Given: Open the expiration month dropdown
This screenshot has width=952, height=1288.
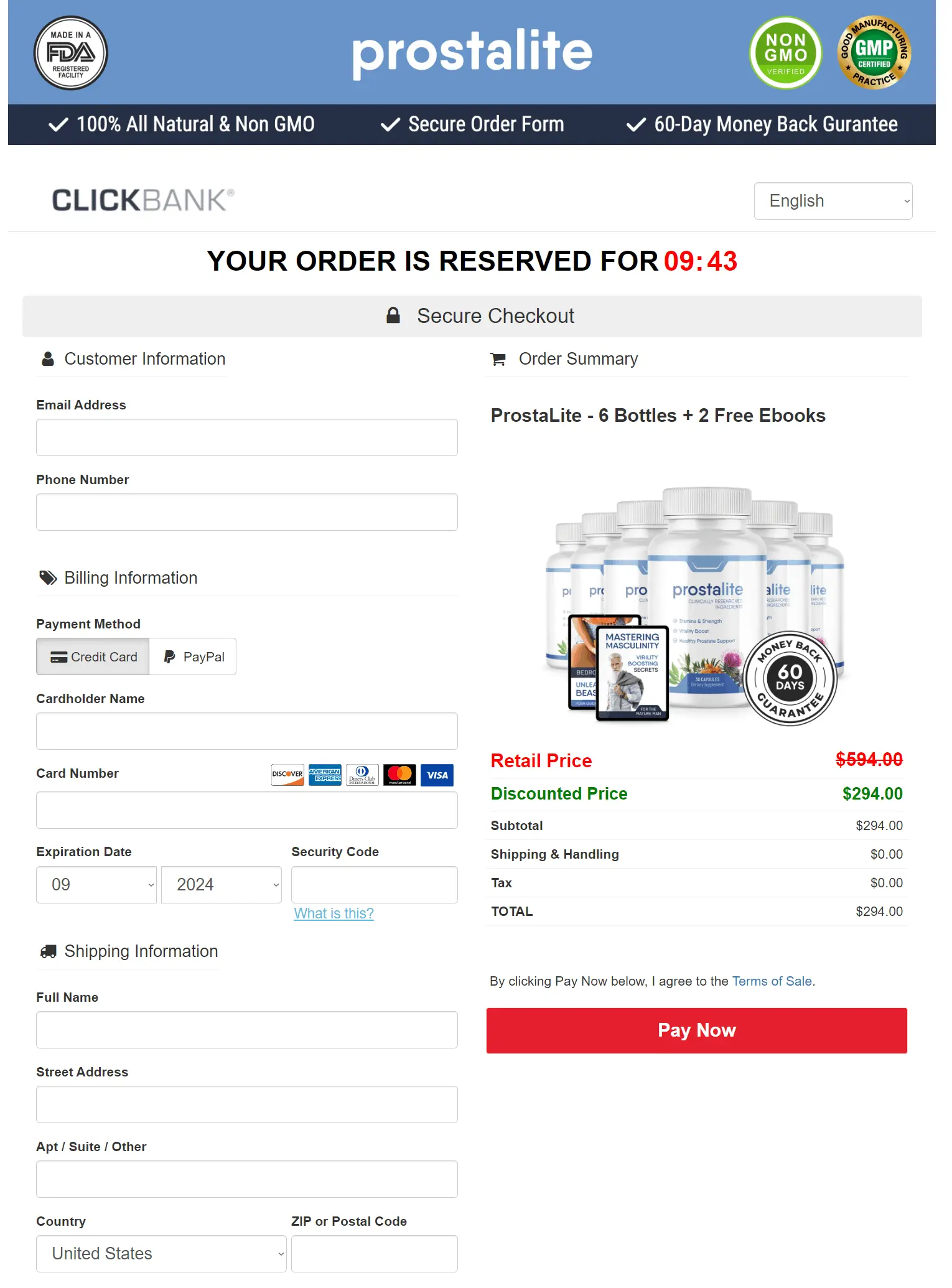Looking at the screenshot, I should tap(96, 884).
